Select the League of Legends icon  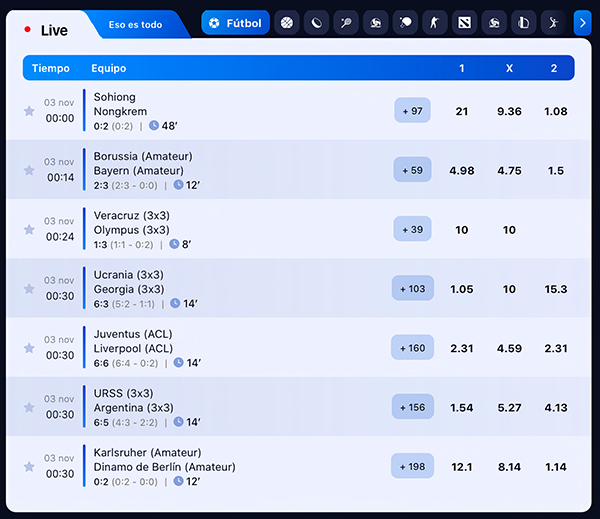tap(523, 23)
